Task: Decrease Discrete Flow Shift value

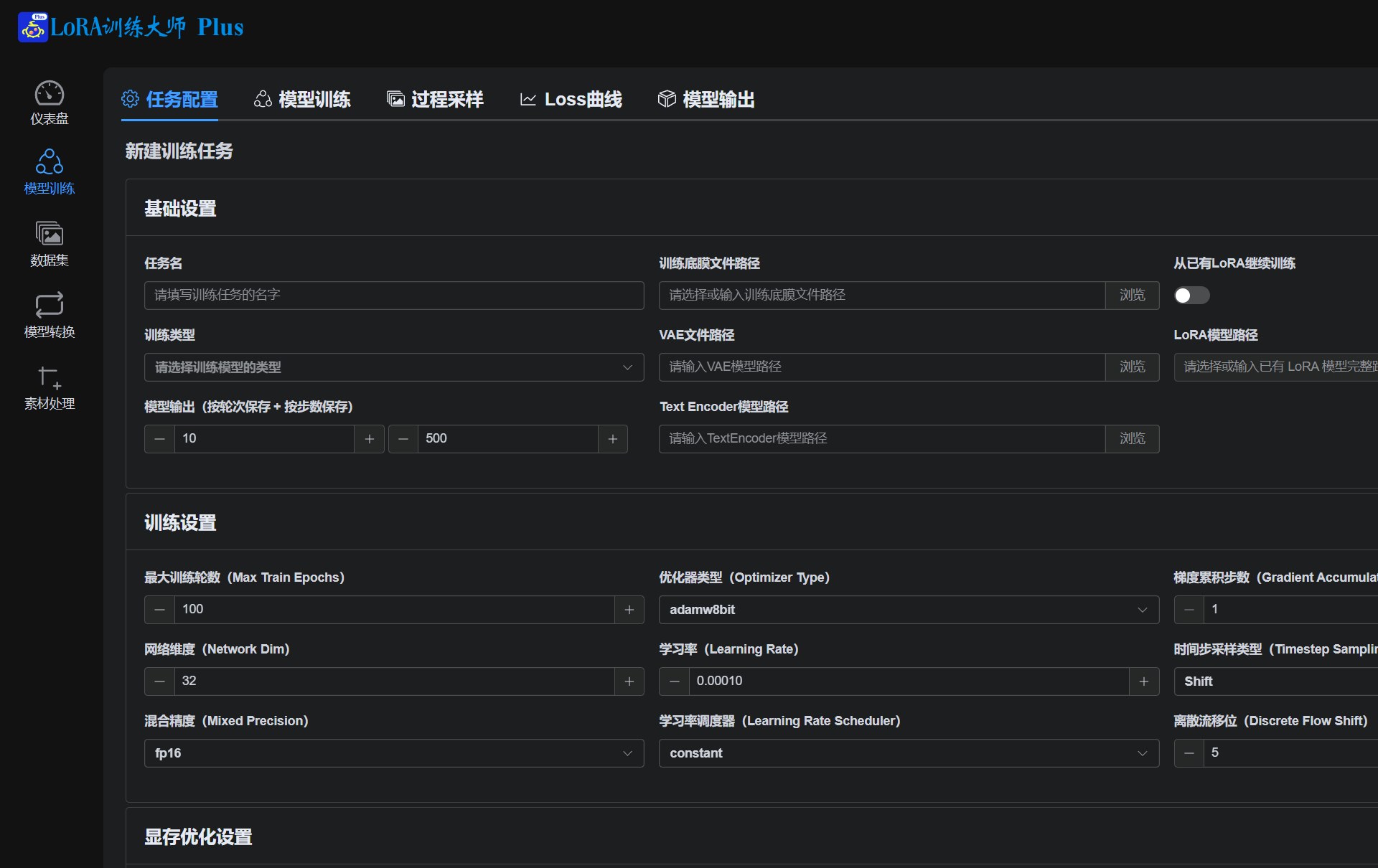Action: (1189, 753)
